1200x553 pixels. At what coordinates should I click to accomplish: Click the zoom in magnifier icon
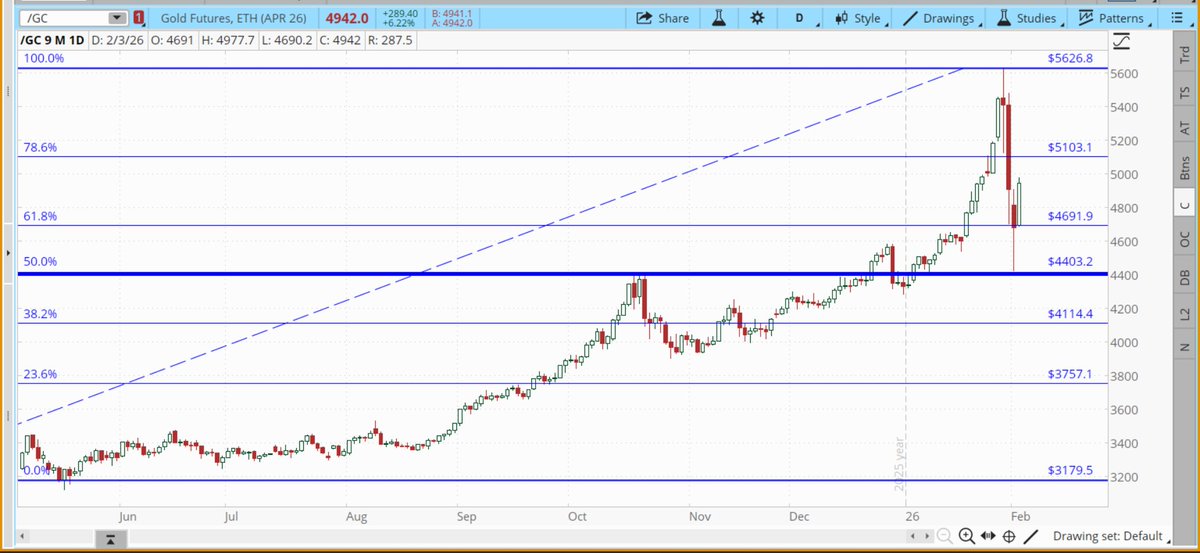[x=966, y=536]
